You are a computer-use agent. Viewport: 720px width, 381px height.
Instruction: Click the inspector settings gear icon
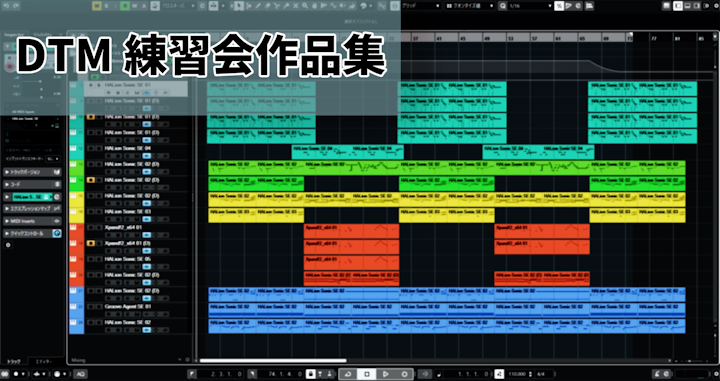tap(8, 246)
